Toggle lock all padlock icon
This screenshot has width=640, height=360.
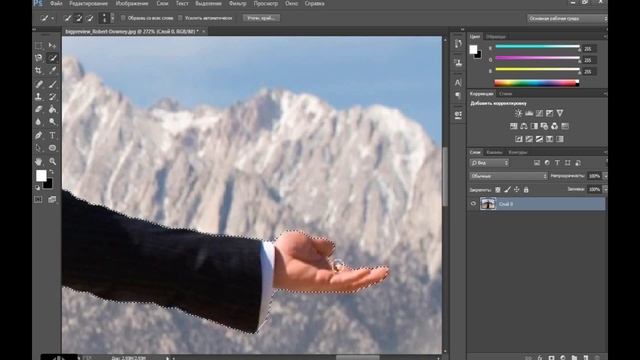pyautogui.click(x=526, y=189)
